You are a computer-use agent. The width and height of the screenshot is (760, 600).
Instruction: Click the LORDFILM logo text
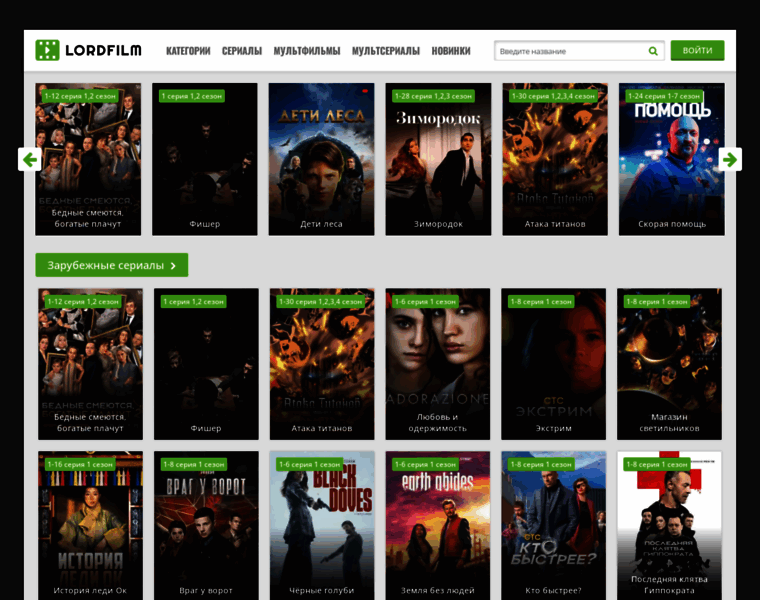point(103,50)
